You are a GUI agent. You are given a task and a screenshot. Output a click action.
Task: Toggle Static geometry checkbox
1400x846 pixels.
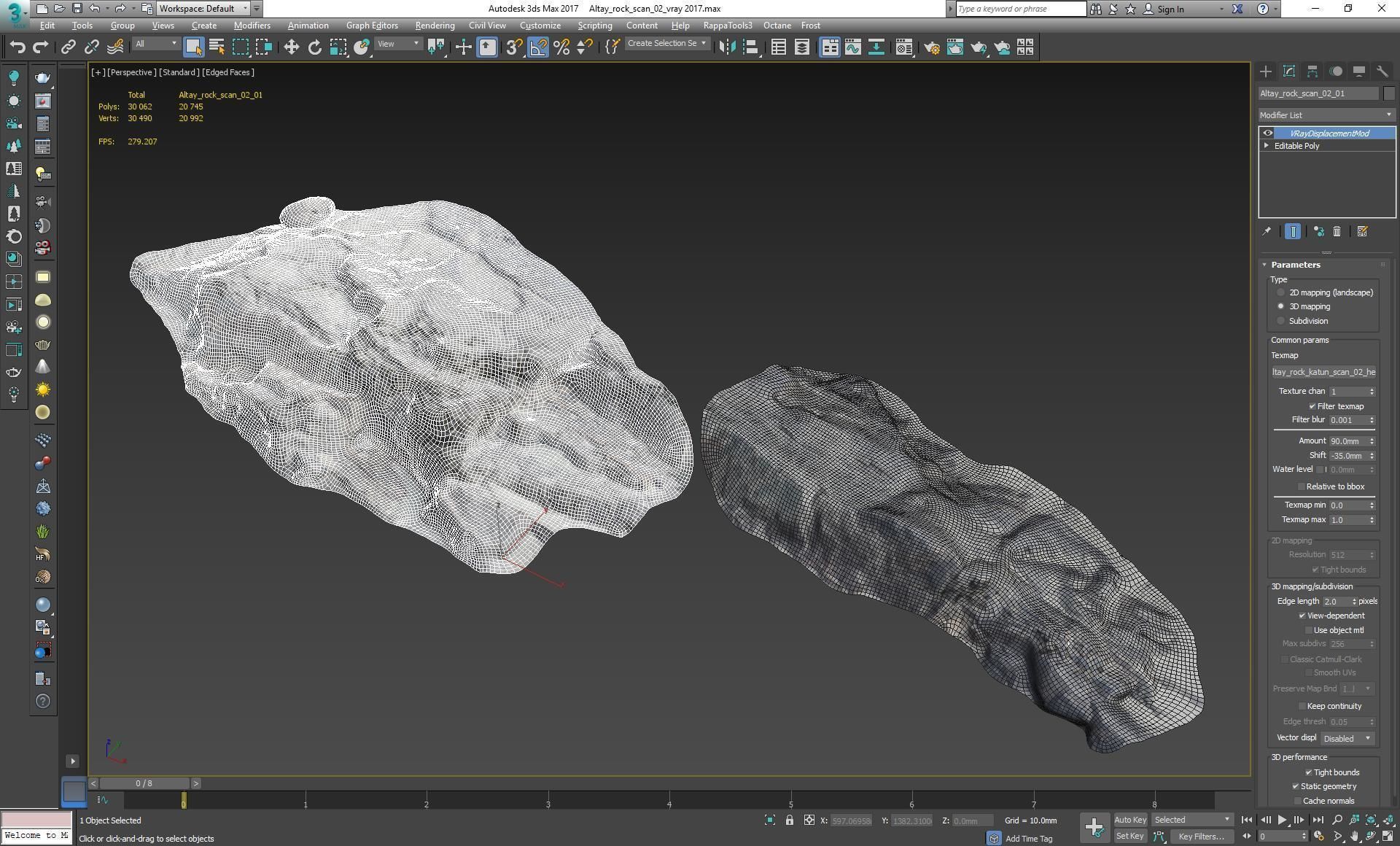(1296, 786)
